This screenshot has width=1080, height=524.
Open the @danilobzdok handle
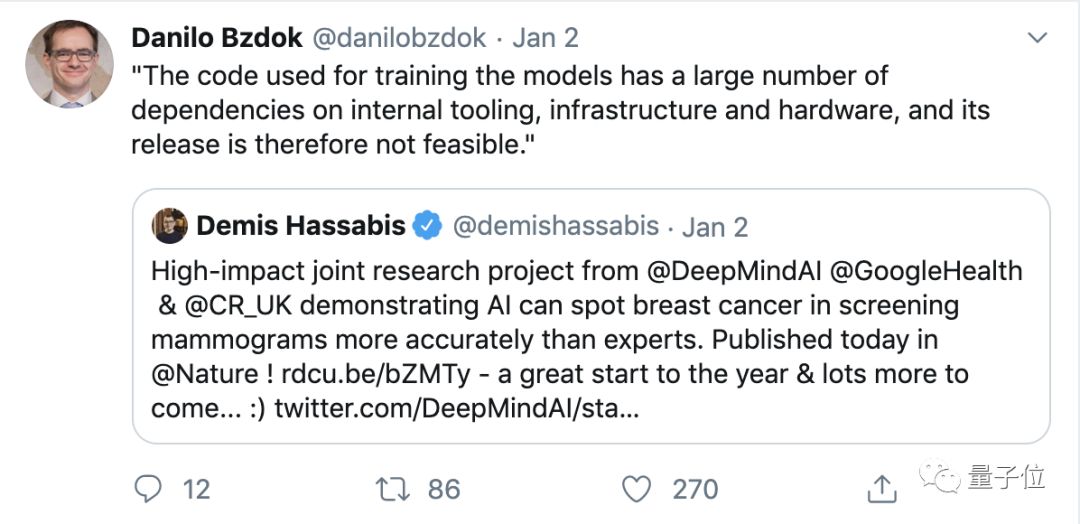pyautogui.click(x=399, y=38)
